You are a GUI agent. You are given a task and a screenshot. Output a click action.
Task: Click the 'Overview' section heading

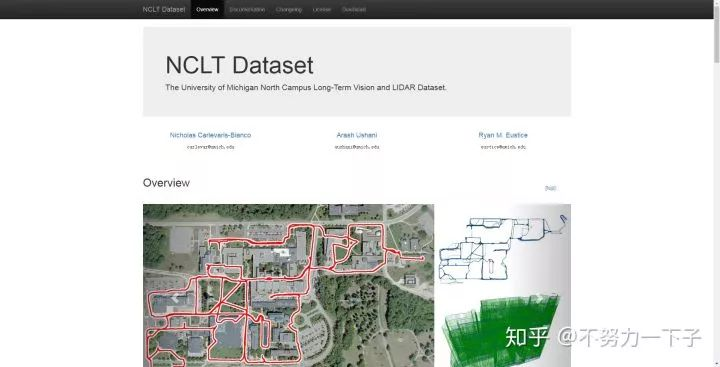coord(166,183)
